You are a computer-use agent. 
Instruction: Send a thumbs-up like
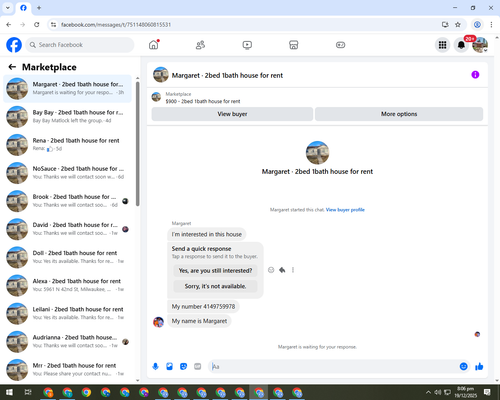pos(479,367)
